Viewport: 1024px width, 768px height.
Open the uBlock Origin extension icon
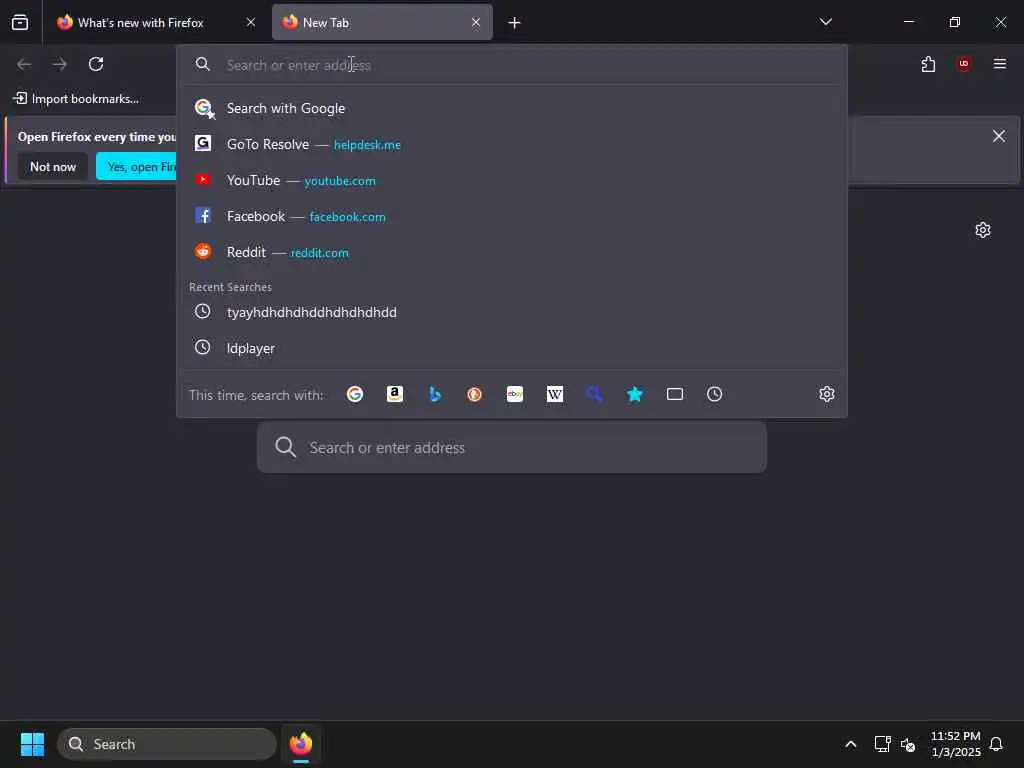[964, 64]
